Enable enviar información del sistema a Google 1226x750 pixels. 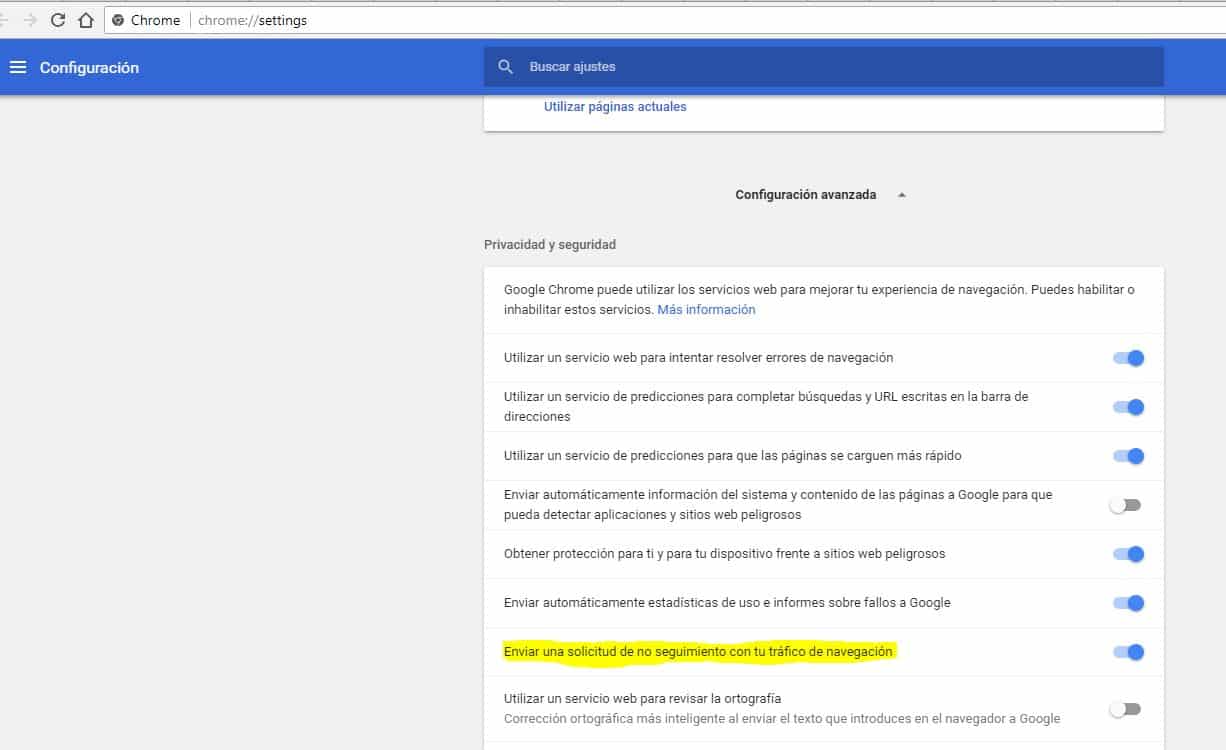(x=1125, y=505)
